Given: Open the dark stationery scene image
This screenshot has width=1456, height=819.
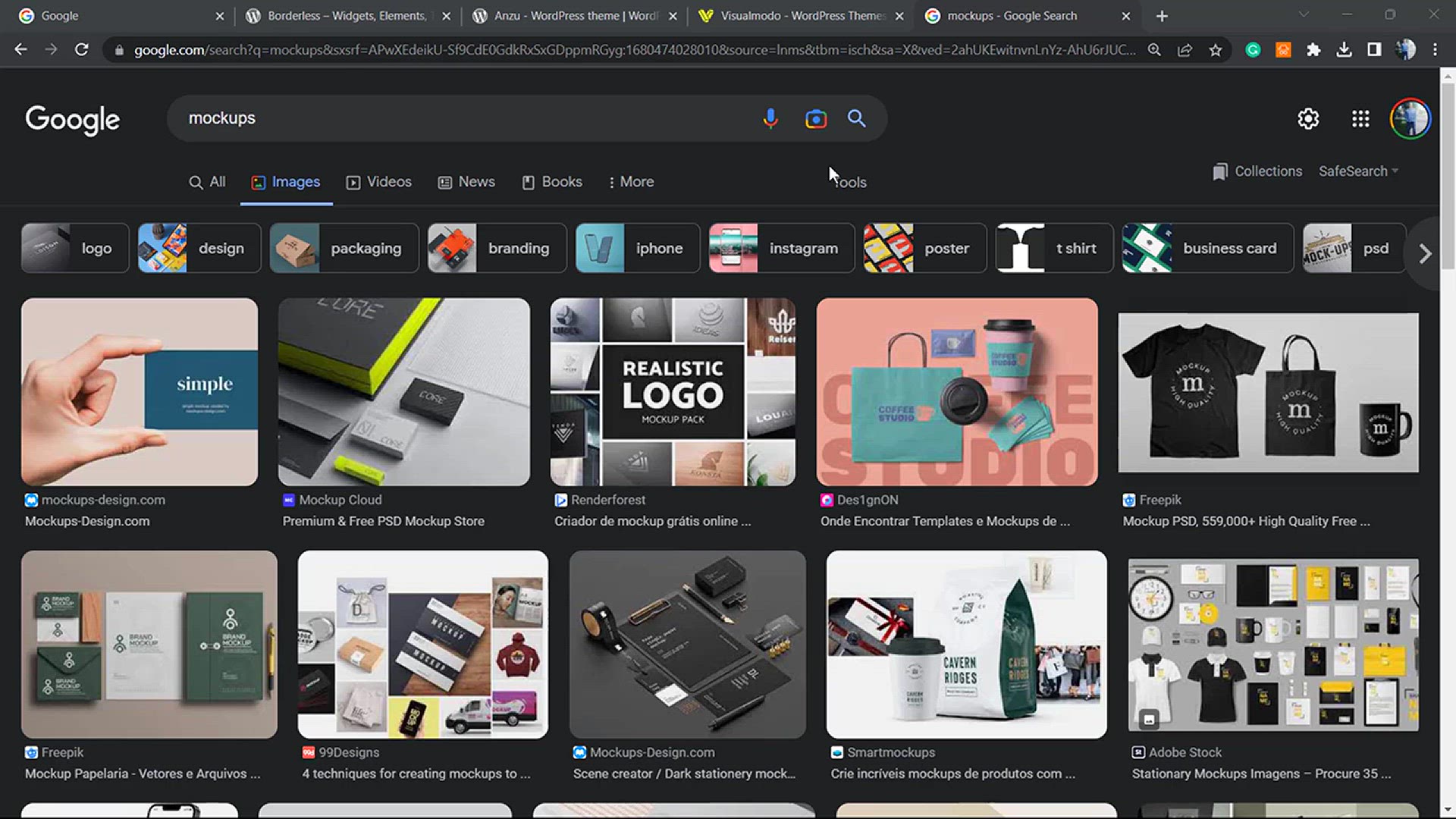Looking at the screenshot, I should click(x=688, y=645).
